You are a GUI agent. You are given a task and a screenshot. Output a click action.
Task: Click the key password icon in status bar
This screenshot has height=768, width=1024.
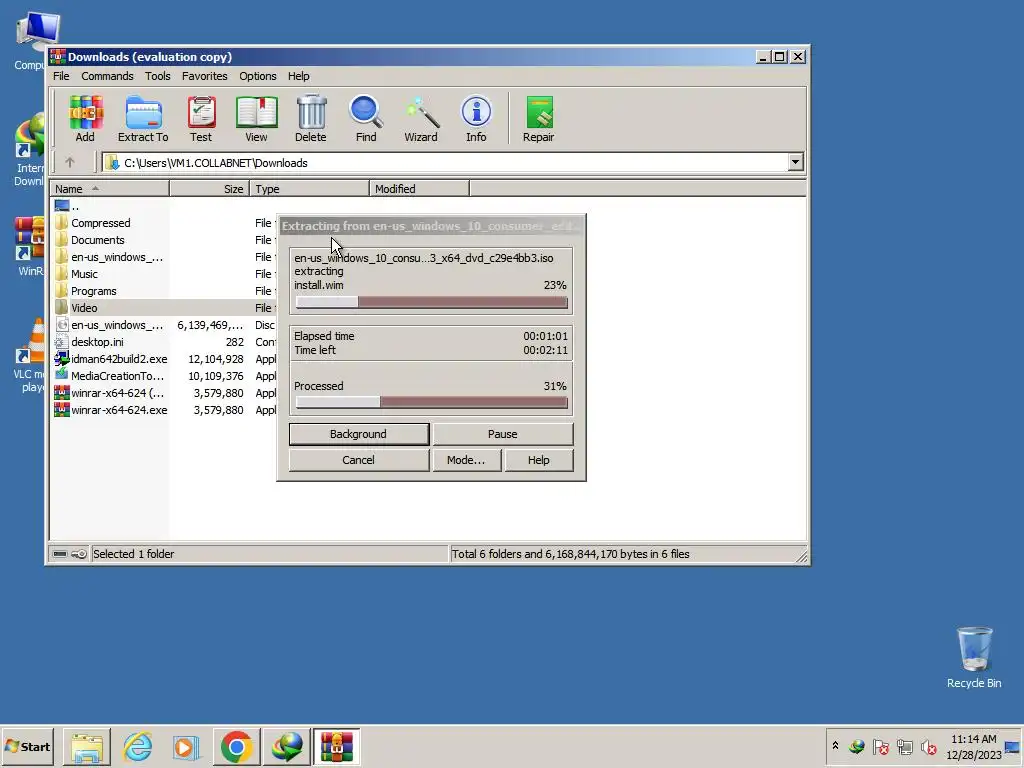[79, 554]
